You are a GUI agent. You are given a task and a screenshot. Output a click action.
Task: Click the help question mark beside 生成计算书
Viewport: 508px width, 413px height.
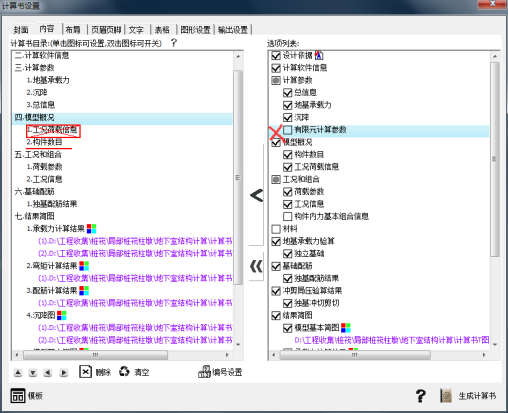[421, 396]
